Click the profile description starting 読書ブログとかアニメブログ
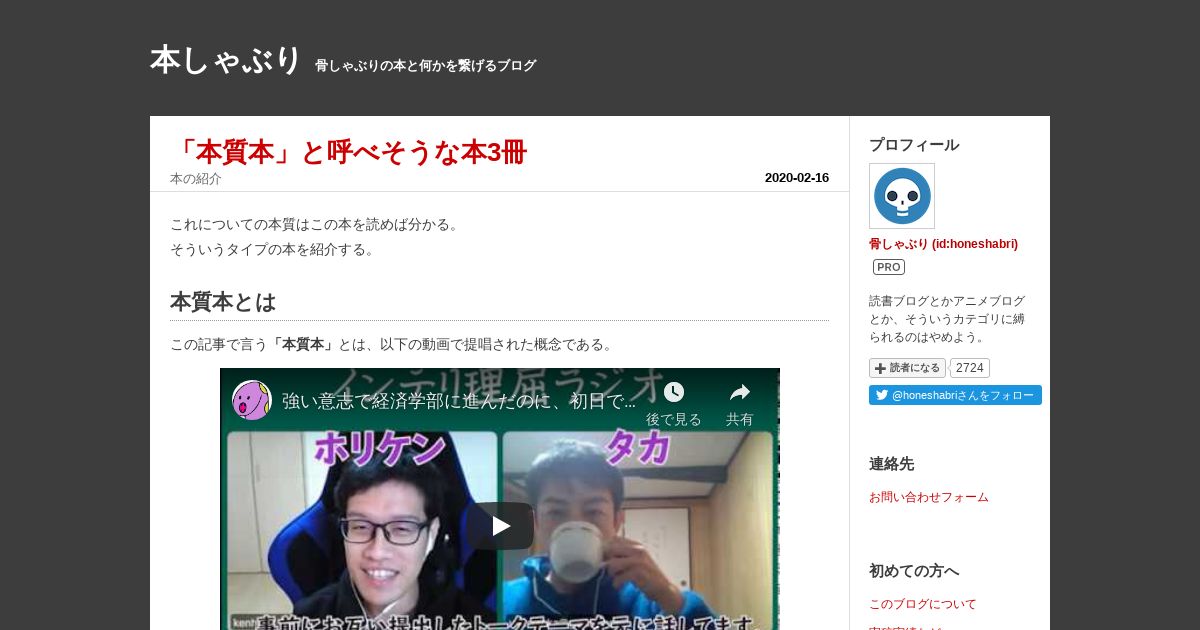 (947, 319)
